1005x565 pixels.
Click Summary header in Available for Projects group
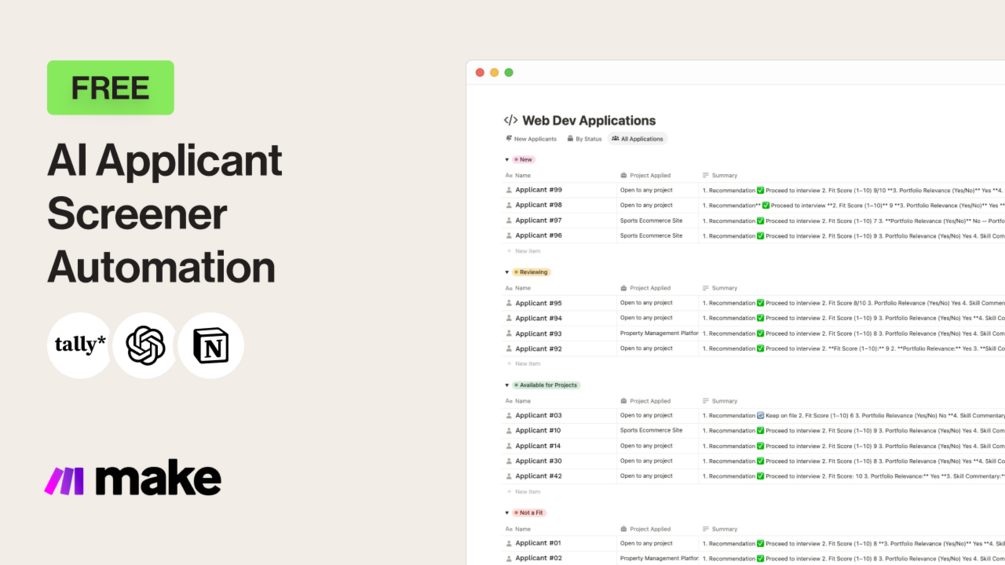pos(720,401)
